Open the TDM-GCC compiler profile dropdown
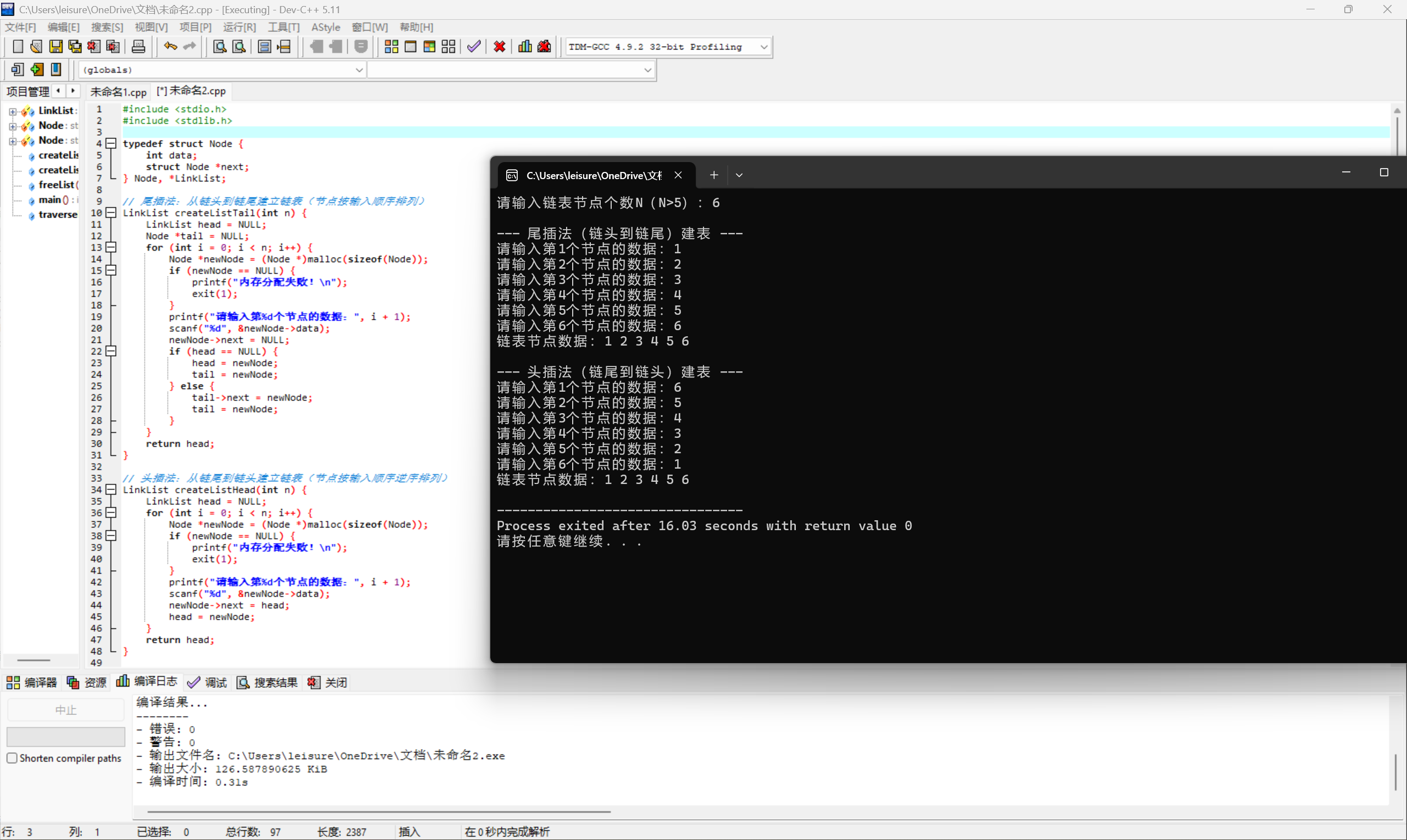The width and height of the screenshot is (1407, 840). click(x=764, y=47)
